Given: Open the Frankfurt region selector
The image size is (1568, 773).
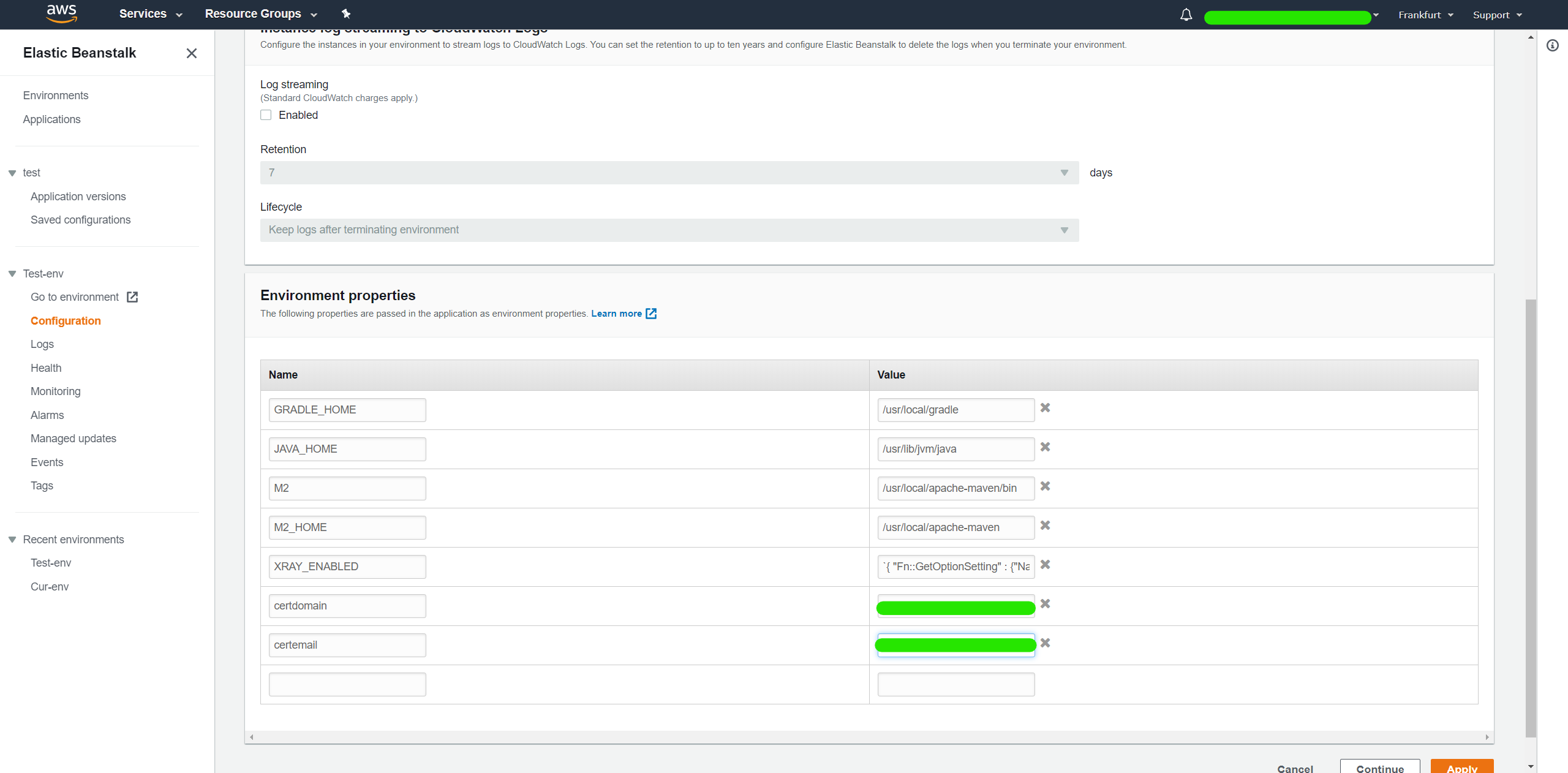Looking at the screenshot, I should pos(1426,15).
